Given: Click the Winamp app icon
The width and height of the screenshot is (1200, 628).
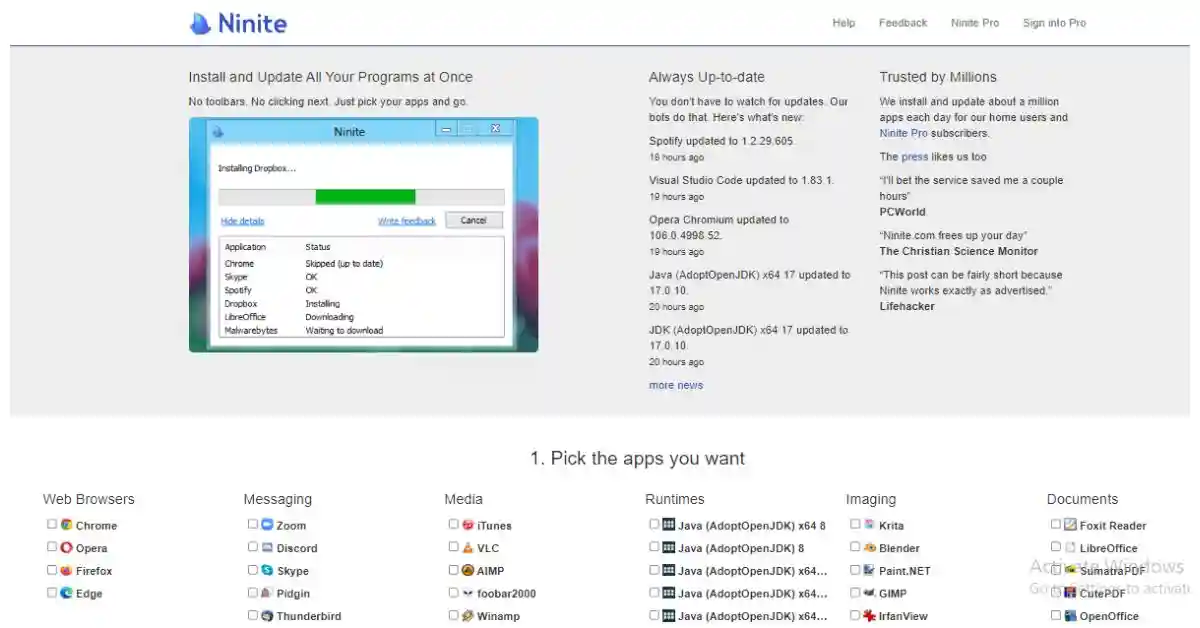Looking at the screenshot, I should coord(468,615).
